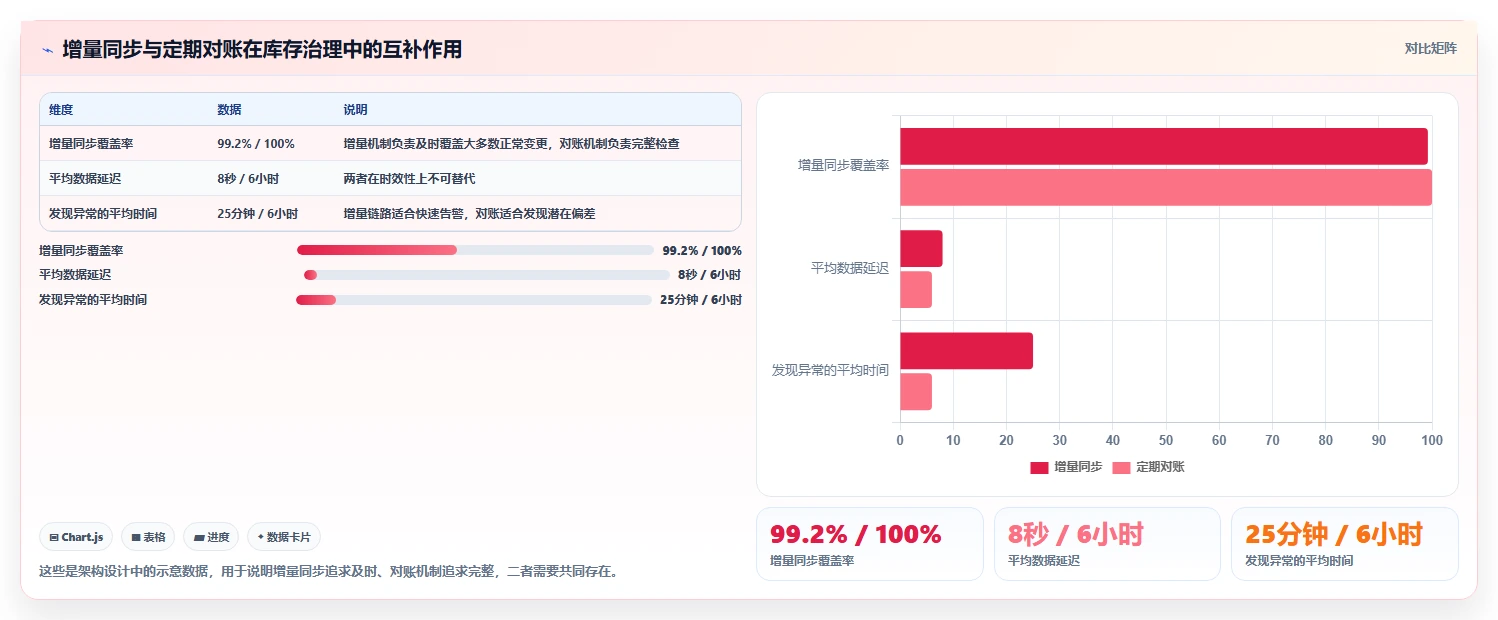Image resolution: width=1498 pixels, height=620 pixels.
Task: Click the lightning icon beside the title
Action: point(47,50)
